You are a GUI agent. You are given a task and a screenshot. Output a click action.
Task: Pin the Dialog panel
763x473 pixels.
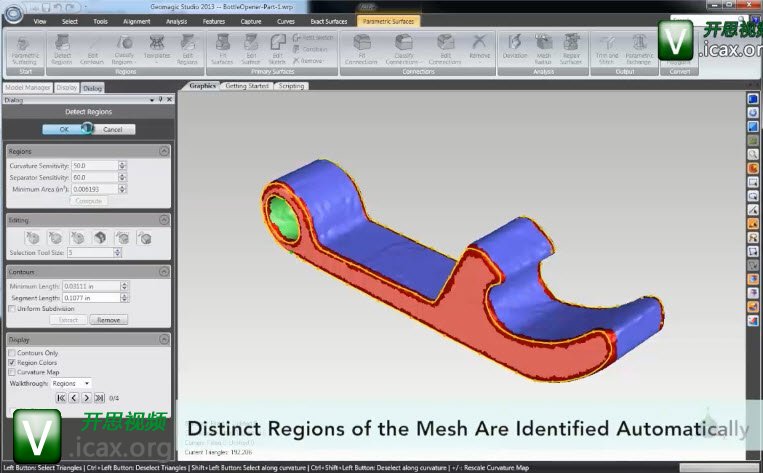[x=161, y=99]
